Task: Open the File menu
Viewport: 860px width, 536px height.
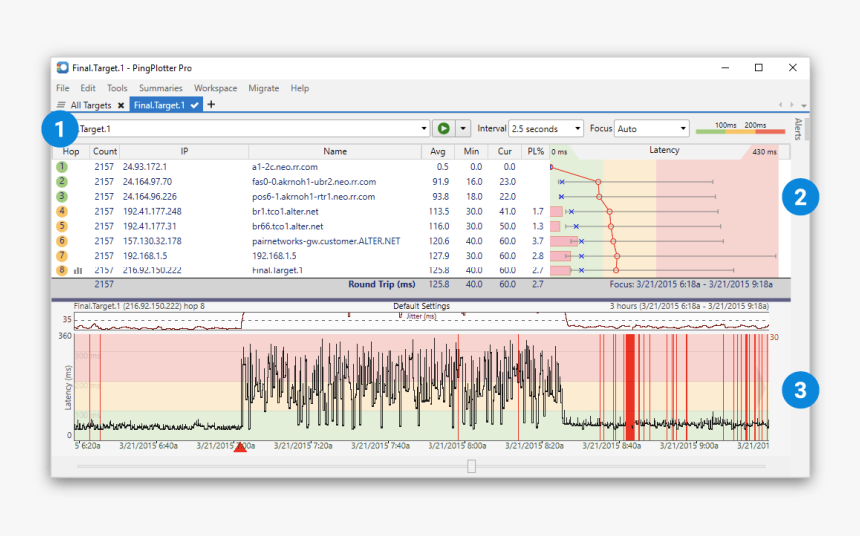Action: click(63, 88)
